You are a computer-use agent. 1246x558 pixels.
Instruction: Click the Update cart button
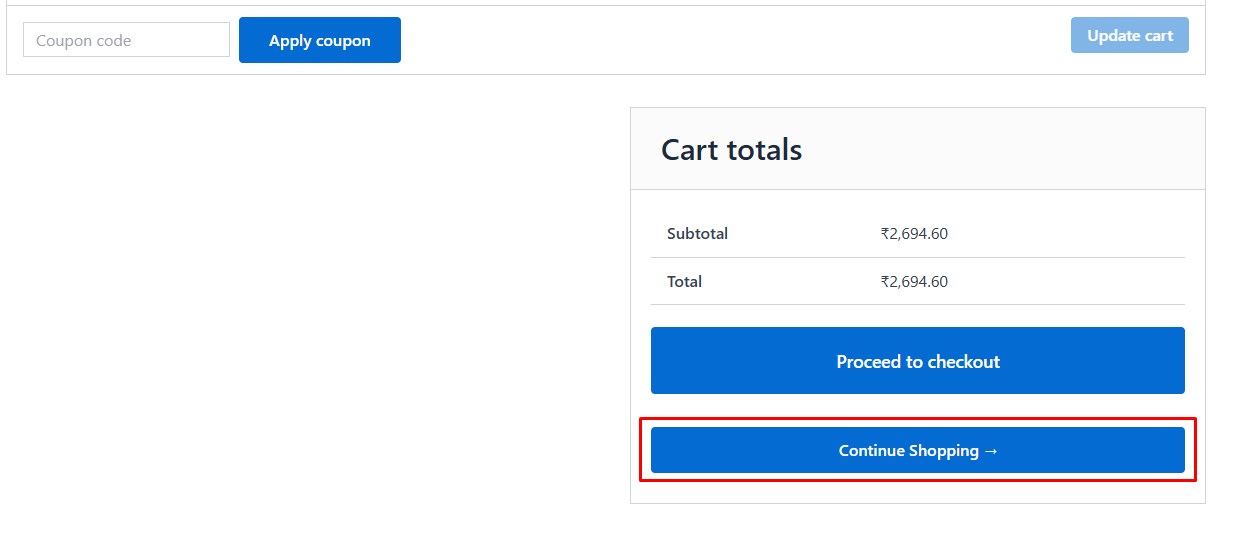point(1129,36)
